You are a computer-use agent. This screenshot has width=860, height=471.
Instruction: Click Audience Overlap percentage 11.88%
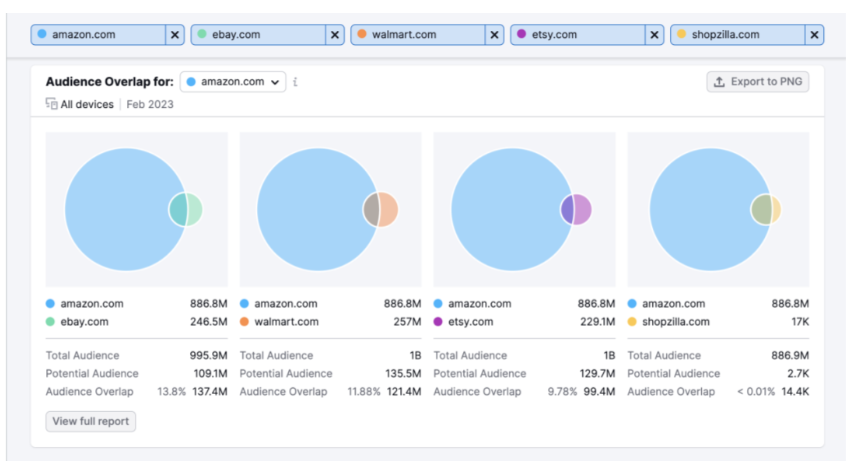[364, 391]
